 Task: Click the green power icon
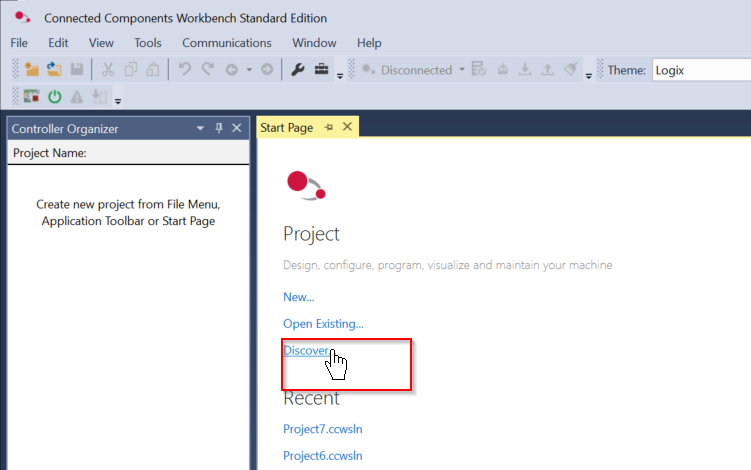coord(55,97)
